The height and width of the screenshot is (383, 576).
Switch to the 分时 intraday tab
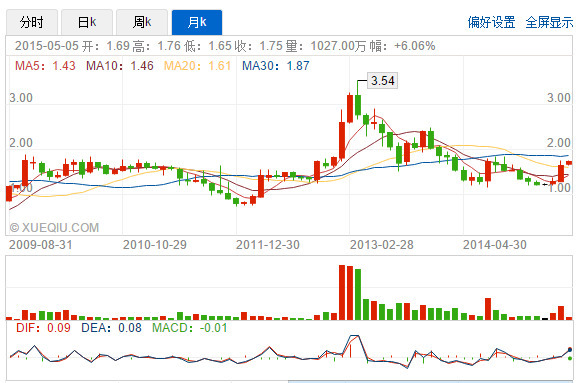tap(32, 22)
